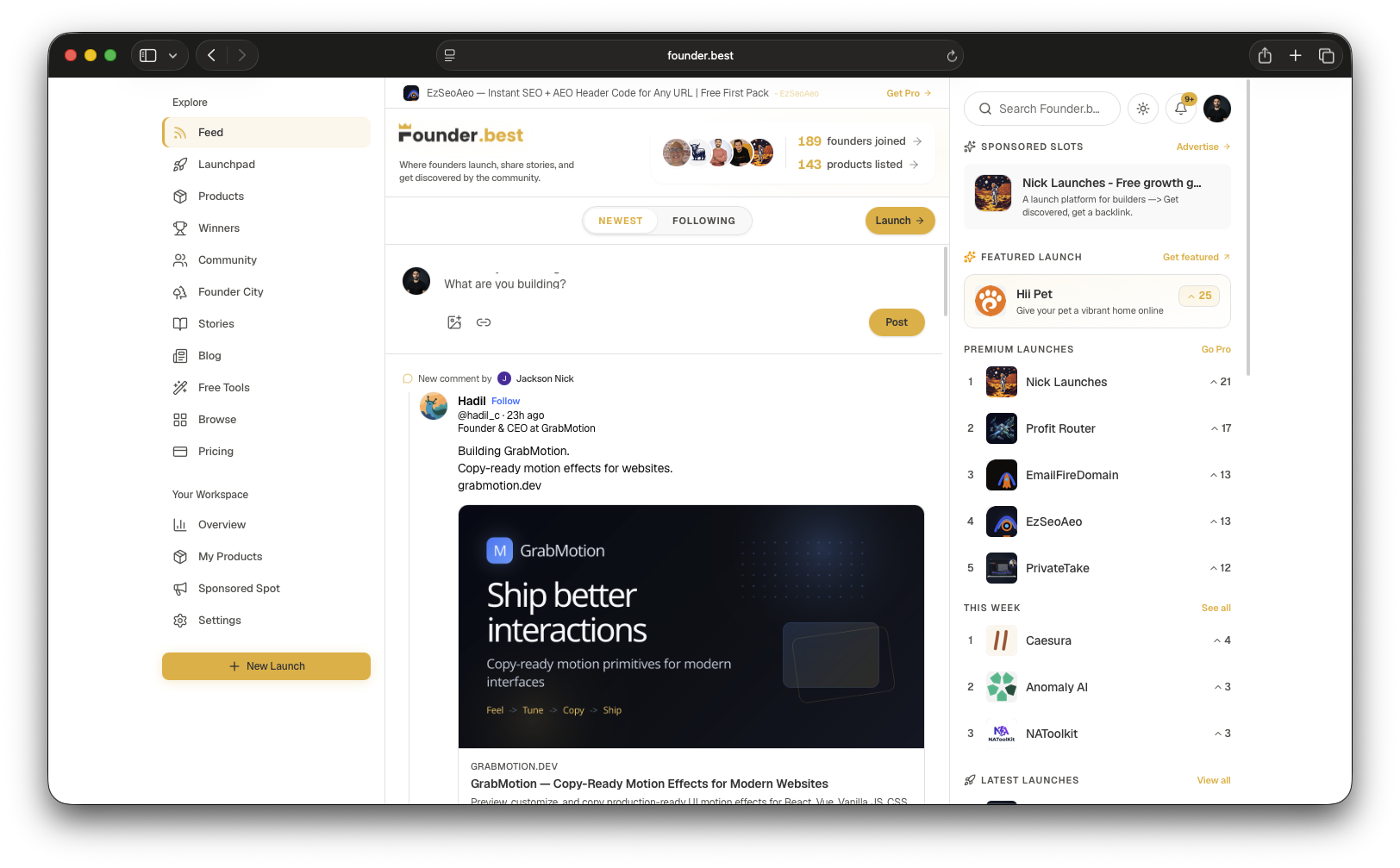Click the Get featured link

(x=1197, y=257)
